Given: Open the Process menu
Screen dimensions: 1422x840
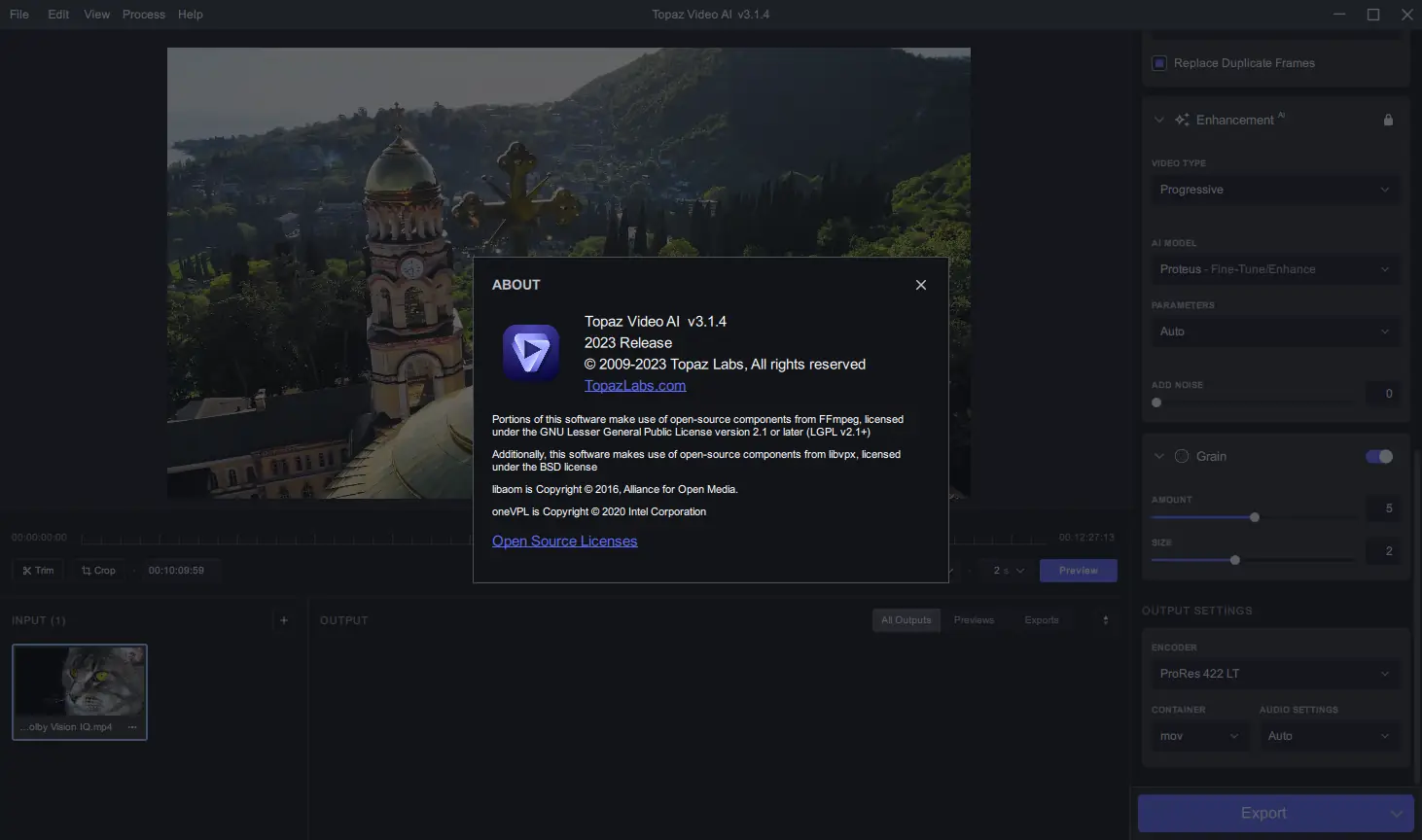Looking at the screenshot, I should [x=144, y=15].
